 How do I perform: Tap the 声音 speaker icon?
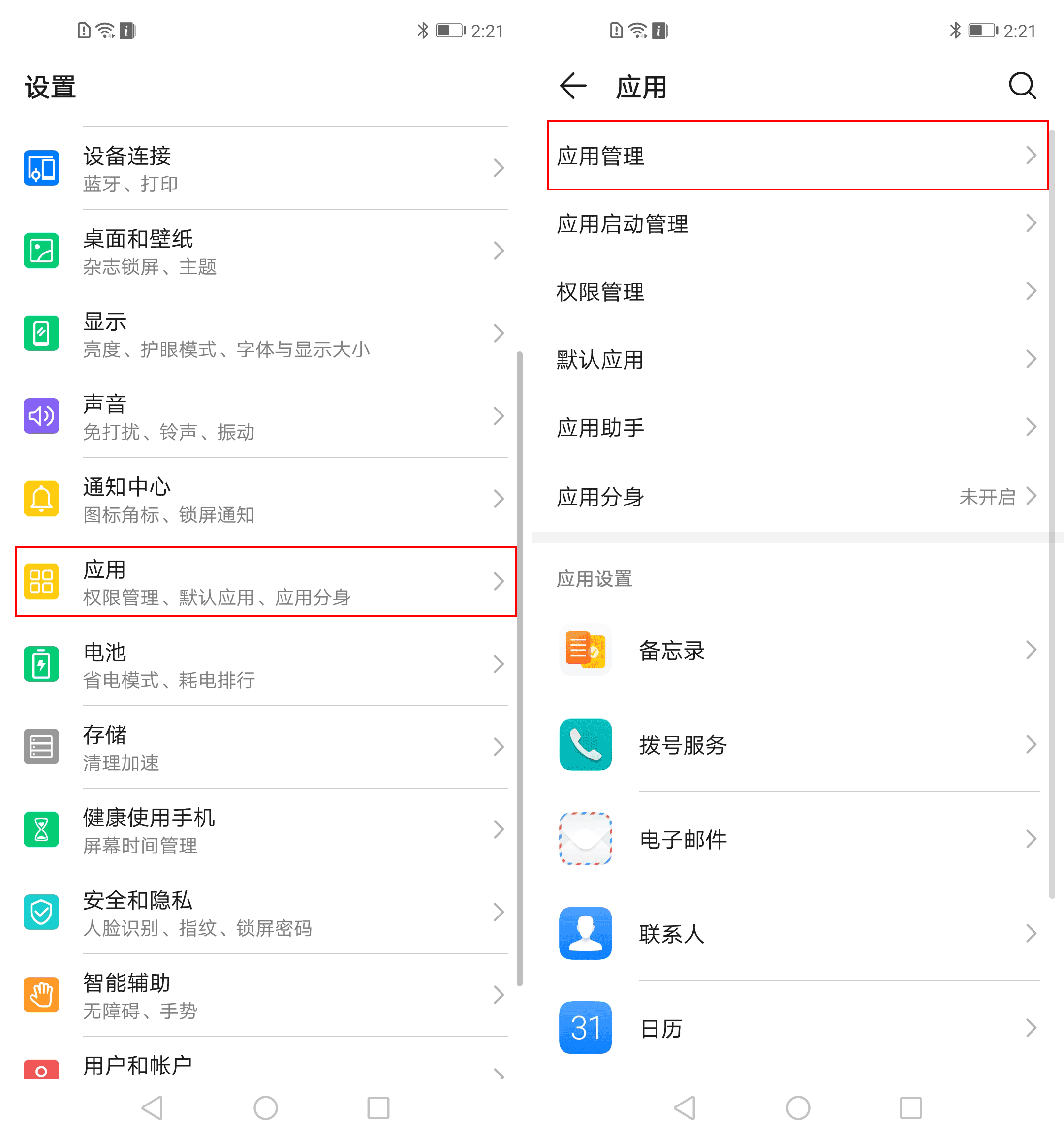point(41,416)
